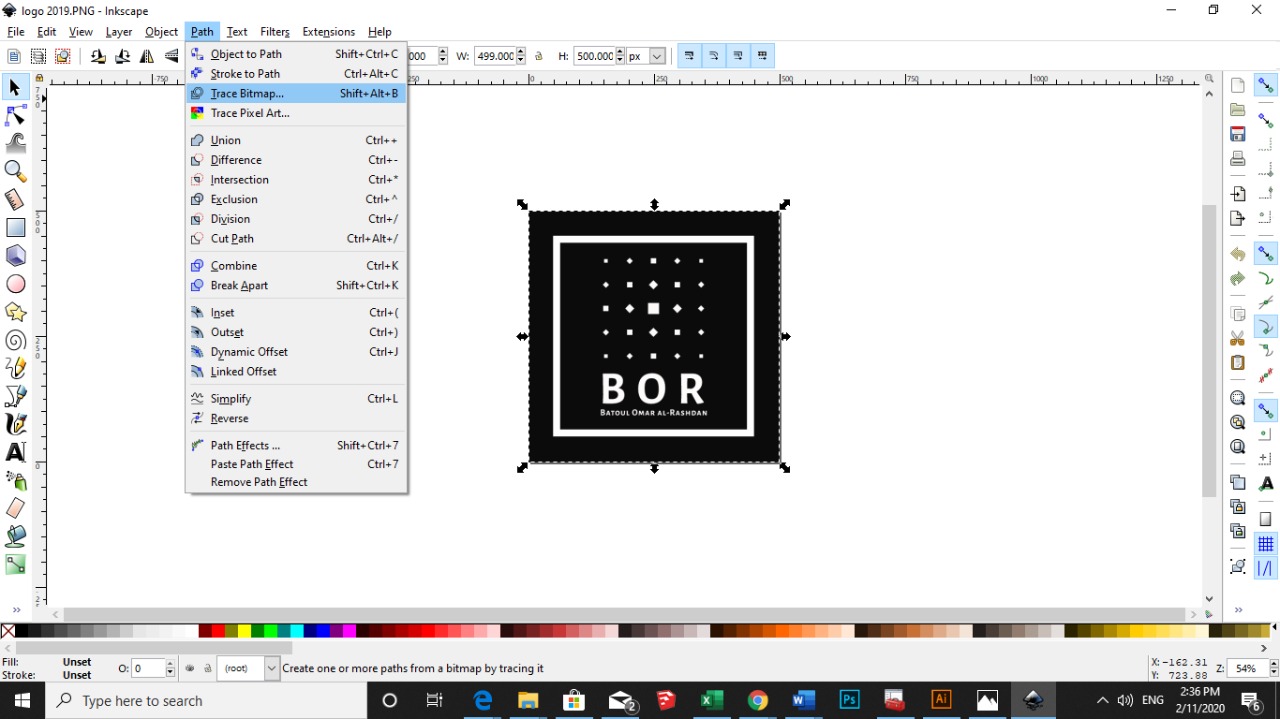Choose Union from the Path menu
The image size is (1280, 719).
pyautogui.click(x=296, y=140)
